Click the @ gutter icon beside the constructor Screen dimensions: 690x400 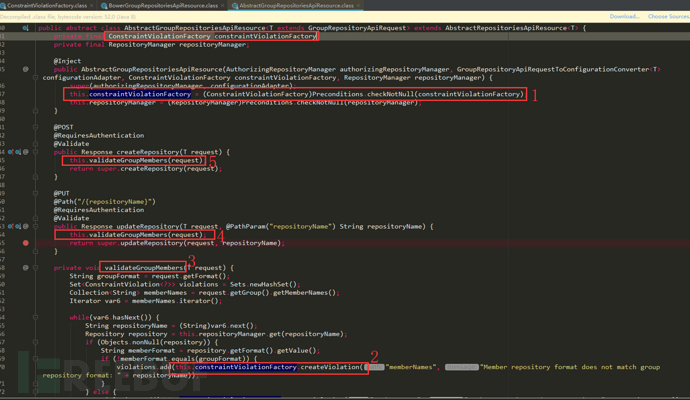point(26,69)
